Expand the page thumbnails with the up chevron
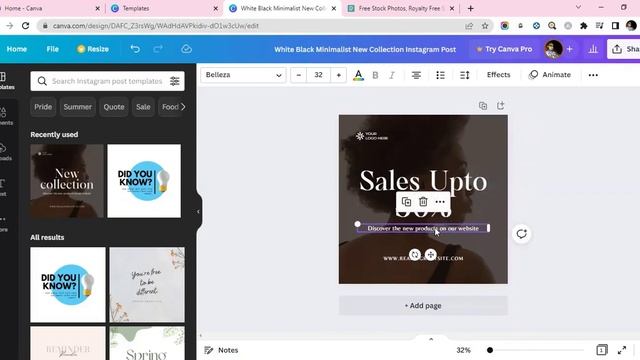The width and height of the screenshot is (640, 360). pyautogui.click(x=431, y=339)
